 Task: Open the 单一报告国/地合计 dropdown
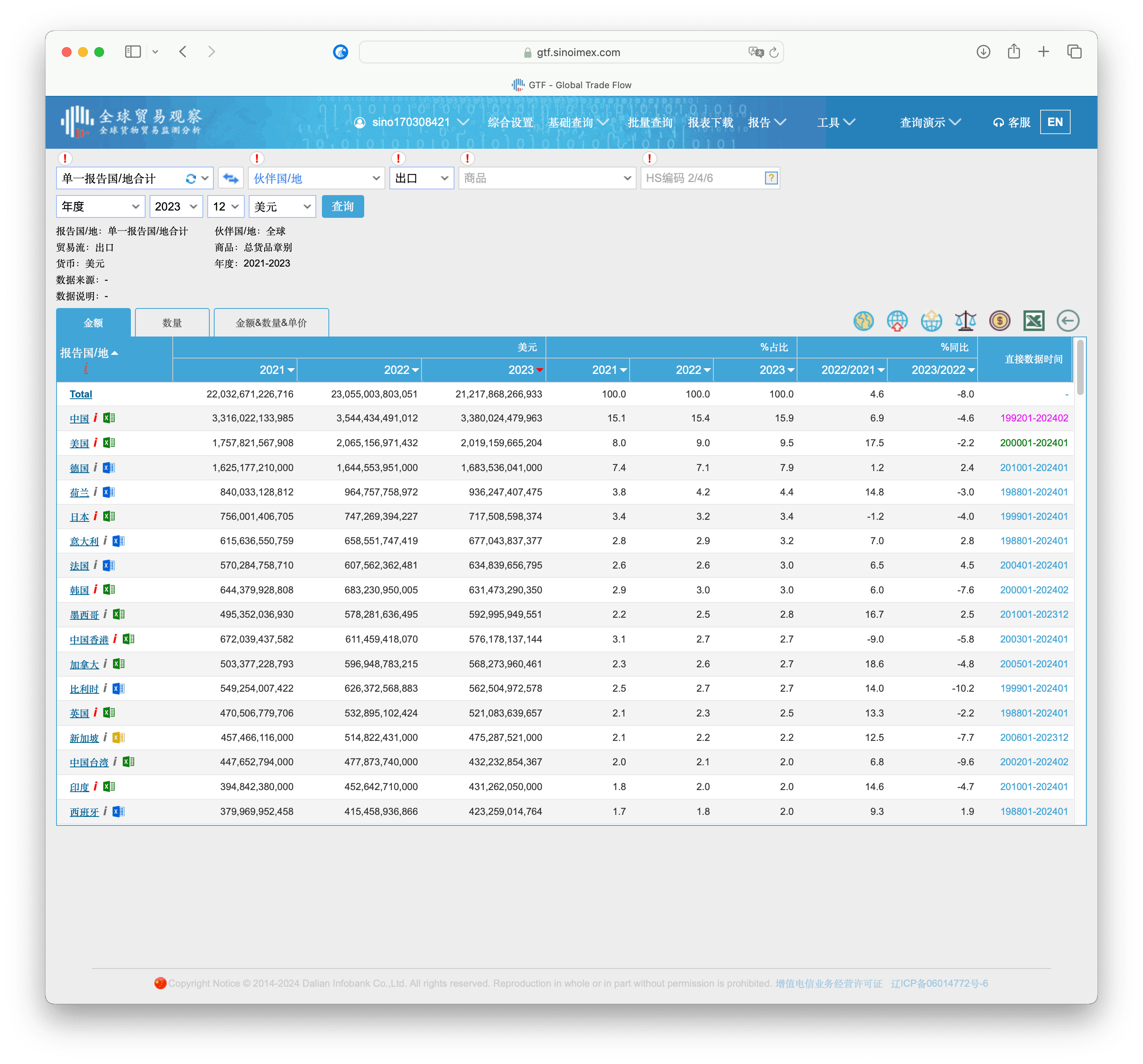[135, 178]
